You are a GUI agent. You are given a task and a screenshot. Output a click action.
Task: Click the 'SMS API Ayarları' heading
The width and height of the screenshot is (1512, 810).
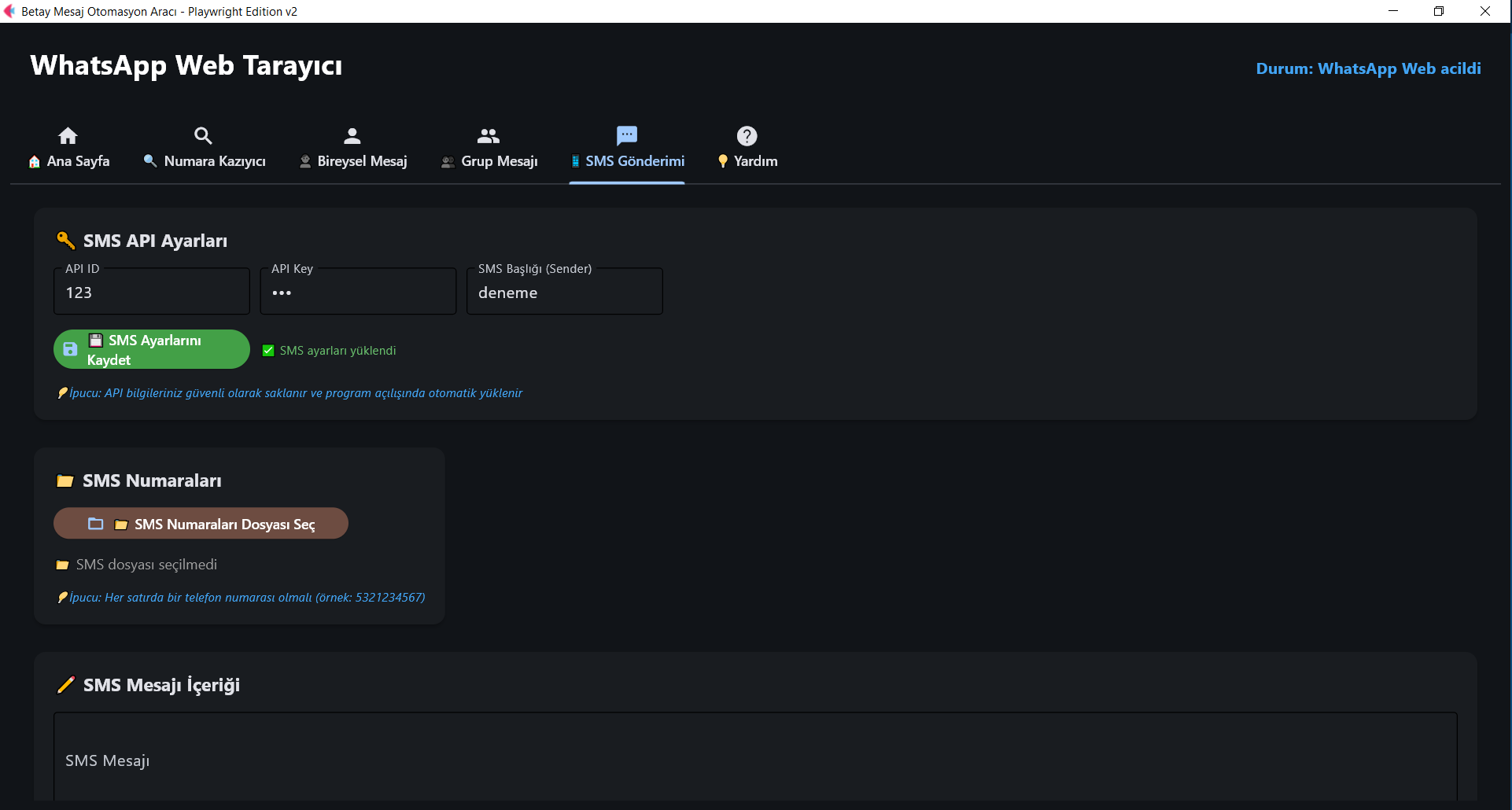point(155,241)
